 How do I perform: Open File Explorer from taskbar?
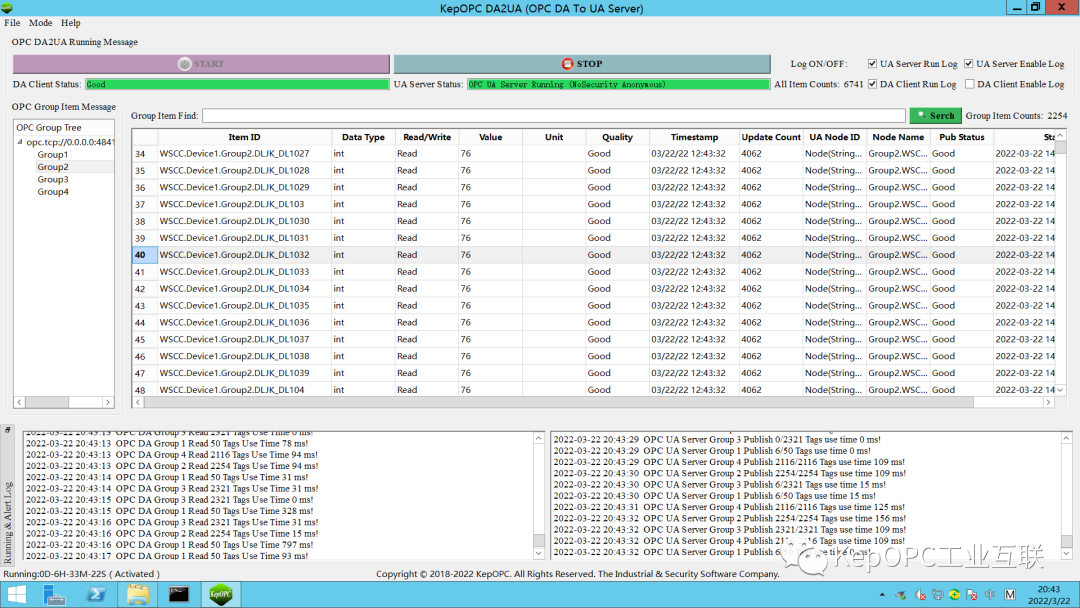(x=137, y=594)
